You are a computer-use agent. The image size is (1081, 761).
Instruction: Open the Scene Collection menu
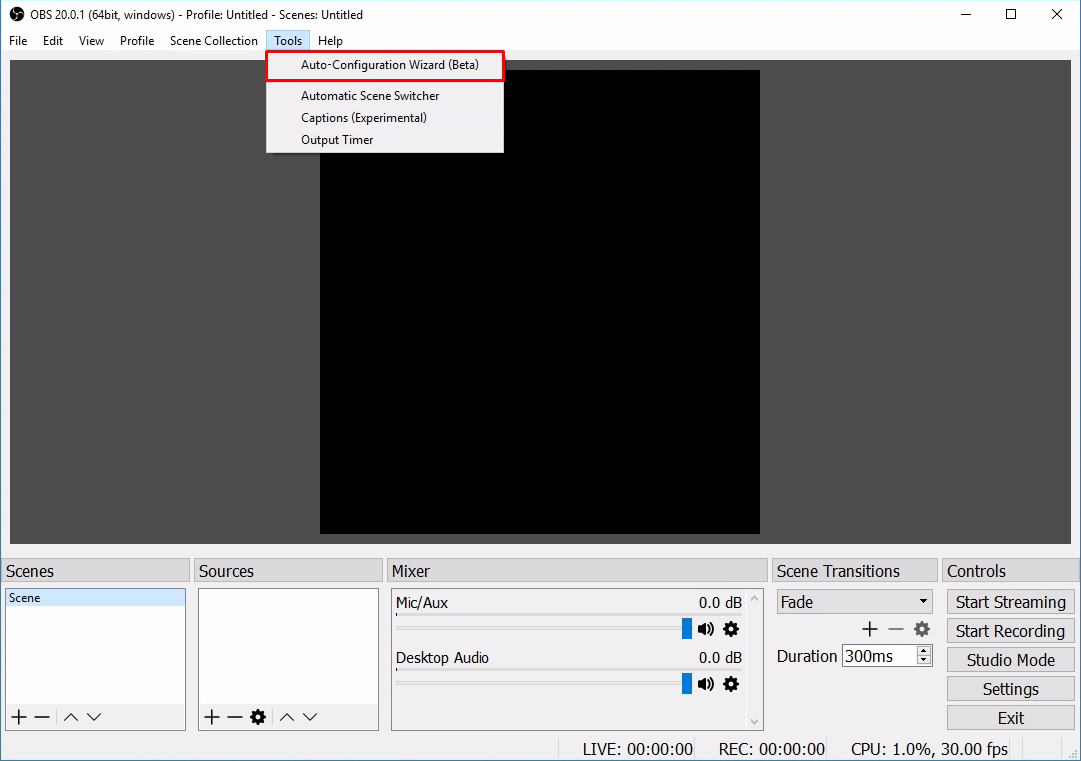tap(214, 41)
